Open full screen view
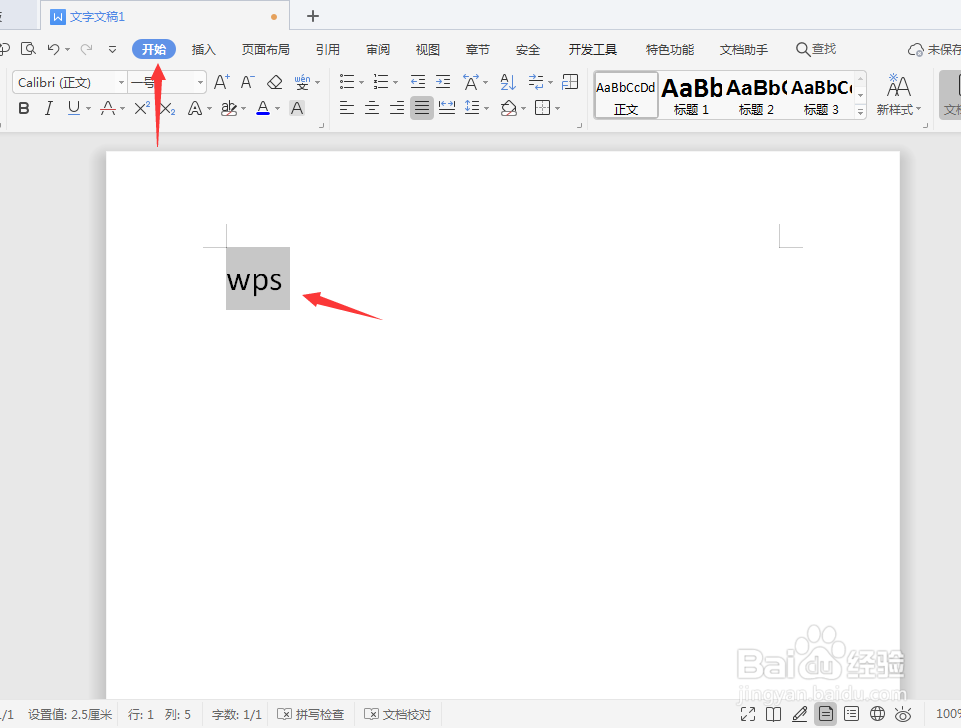 748,714
